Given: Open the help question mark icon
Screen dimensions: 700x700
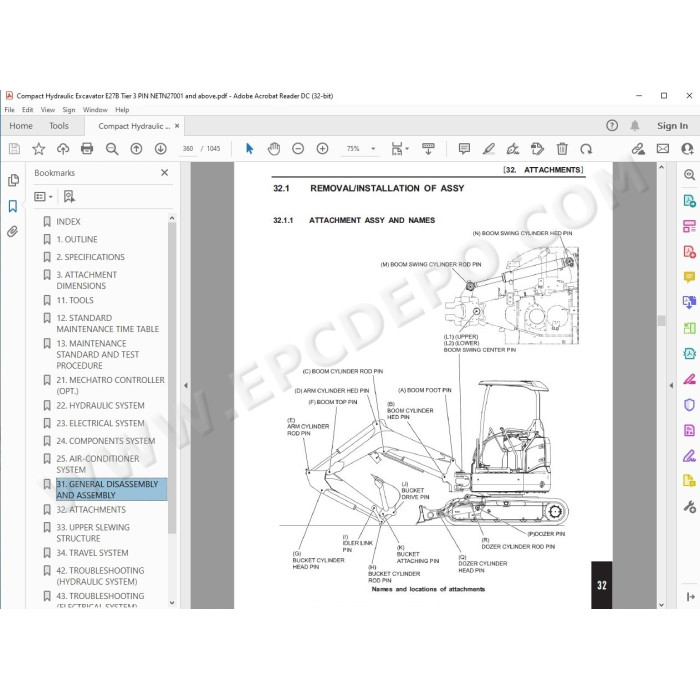Looking at the screenshot, I should point(612,125).
